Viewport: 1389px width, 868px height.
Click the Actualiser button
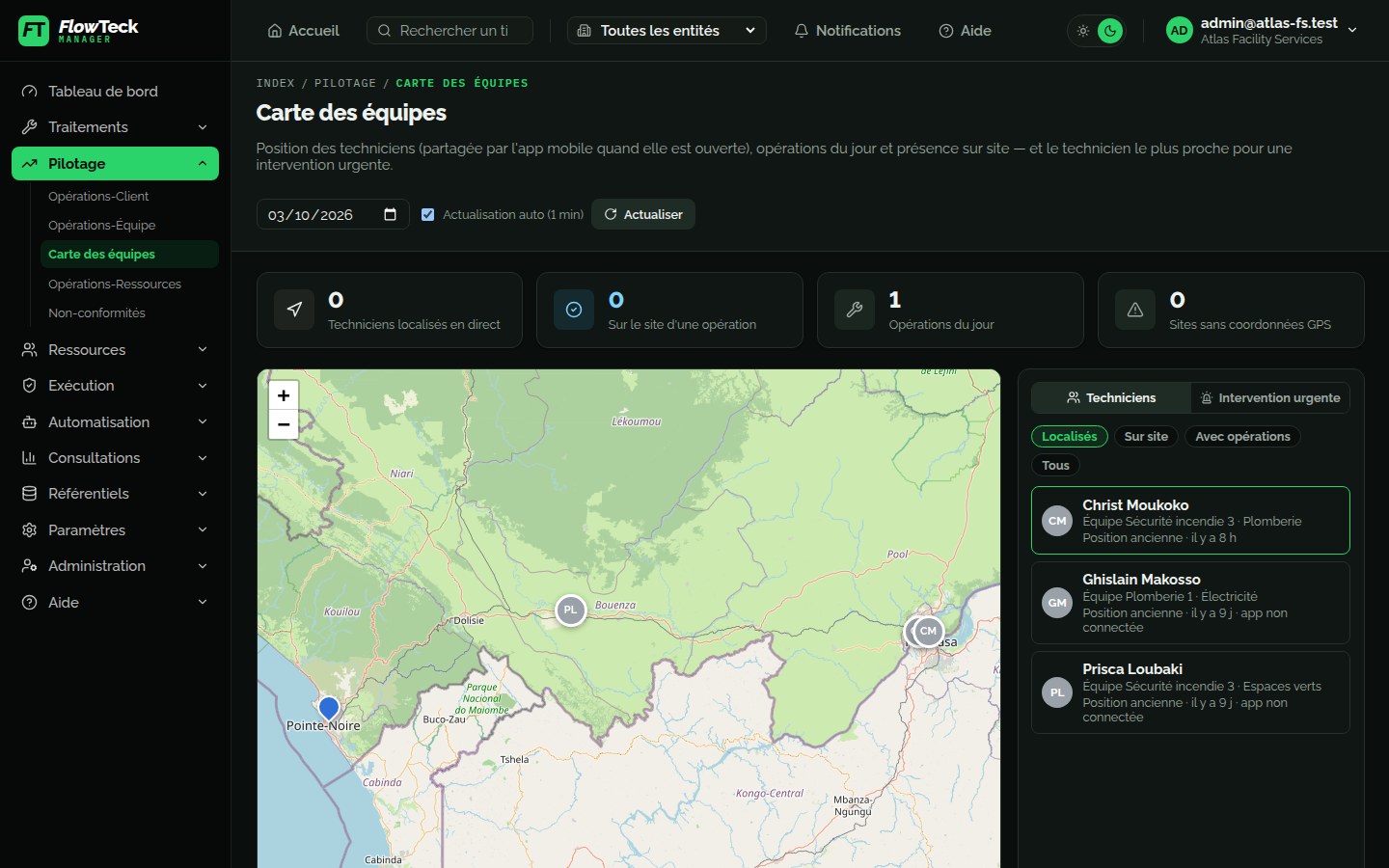coord(643,214)
